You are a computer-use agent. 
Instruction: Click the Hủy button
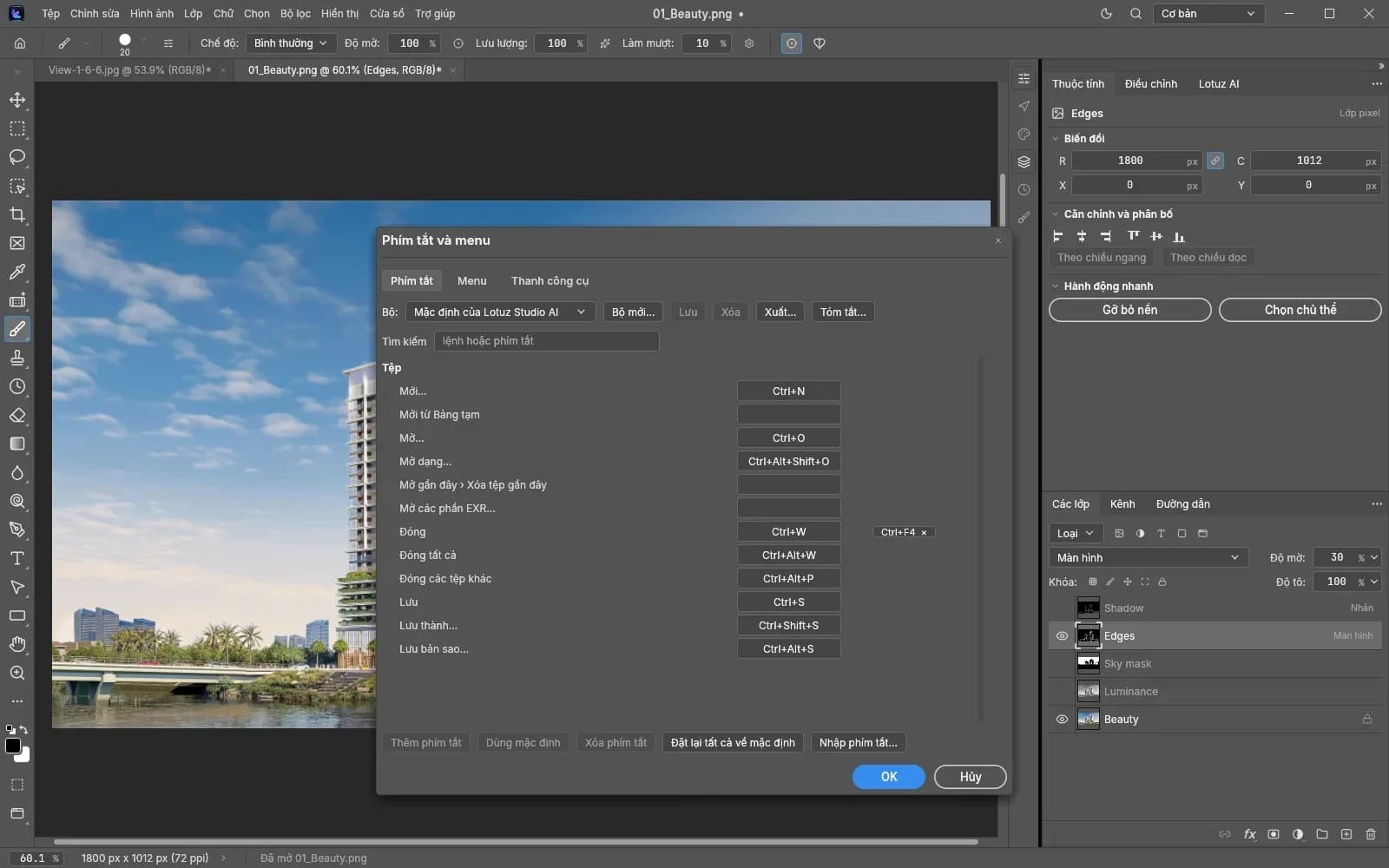click(971, 777)
